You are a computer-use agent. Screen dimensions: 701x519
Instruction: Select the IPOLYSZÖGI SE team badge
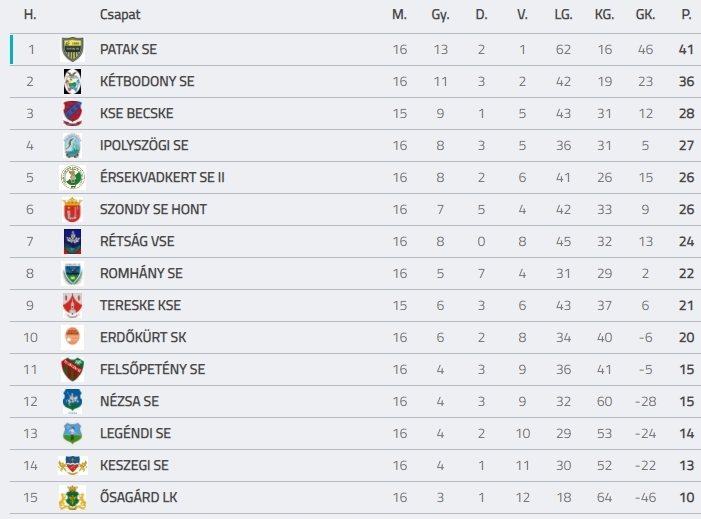pos(72,145)
